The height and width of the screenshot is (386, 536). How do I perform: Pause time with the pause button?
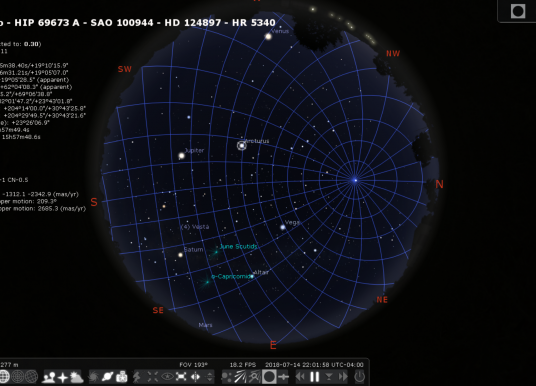[x=314, y=377]
